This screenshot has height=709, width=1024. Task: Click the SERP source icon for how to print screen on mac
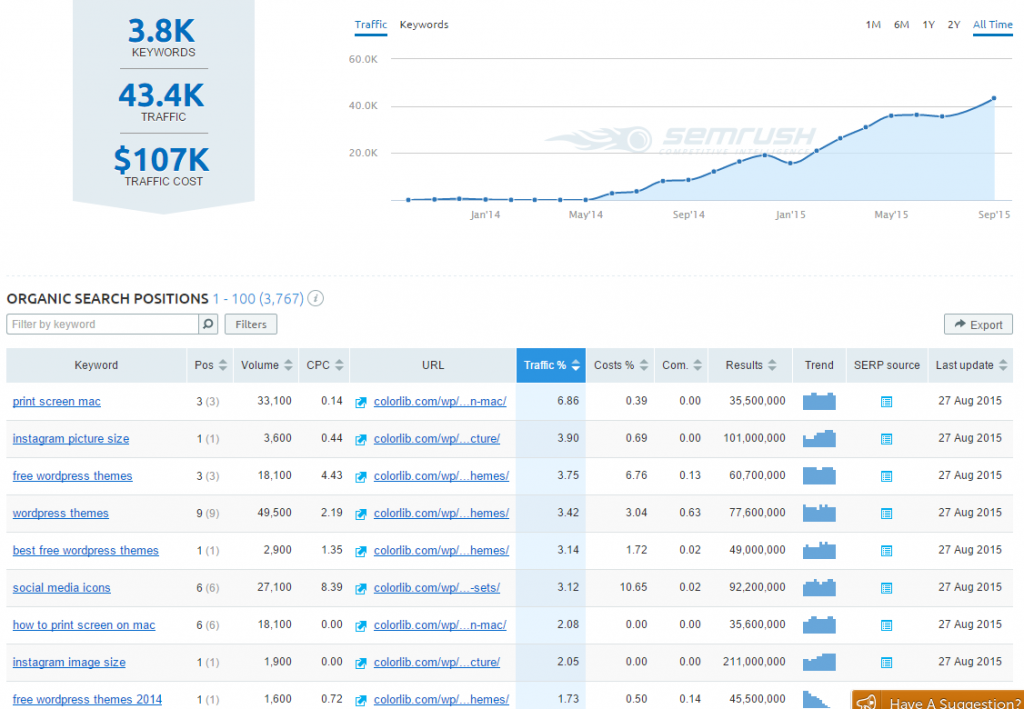886,624
